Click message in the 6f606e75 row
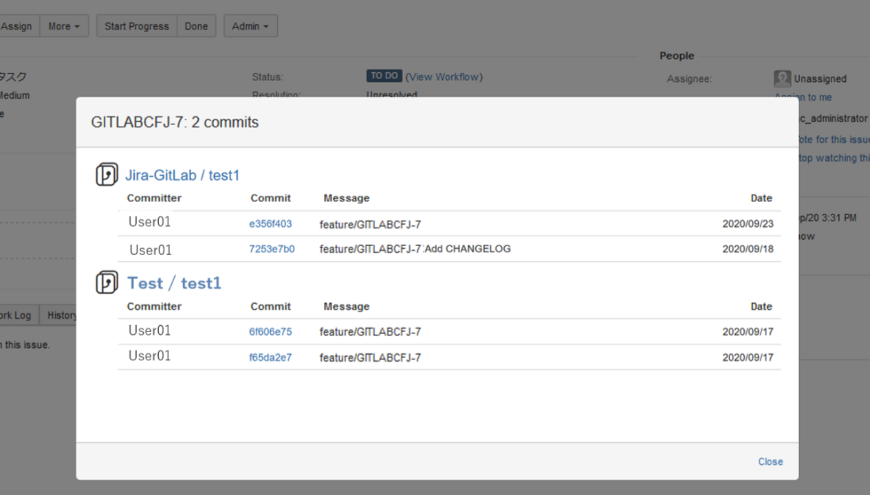The width and height of the screenshot is (870, 495). click(x=370, y=332)
